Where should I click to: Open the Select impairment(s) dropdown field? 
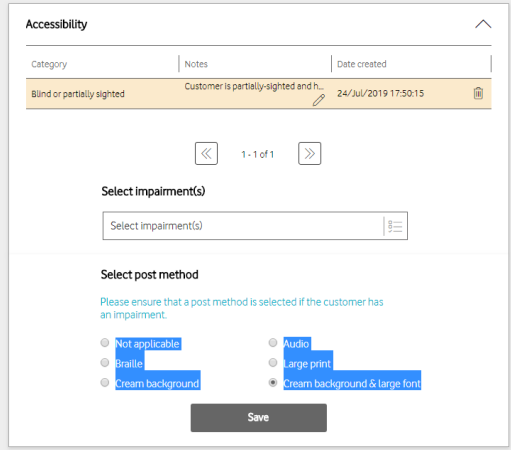click(255, 226)
